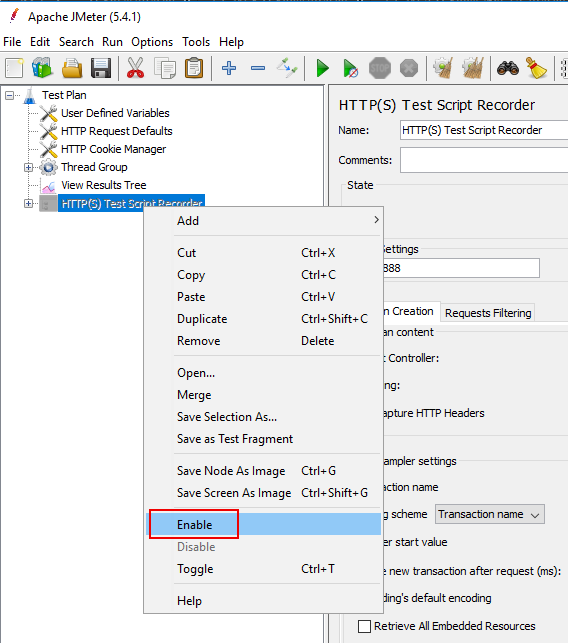Click the Open folder toolbar icon
Viewport: 568px width, 643px height.
72,68
